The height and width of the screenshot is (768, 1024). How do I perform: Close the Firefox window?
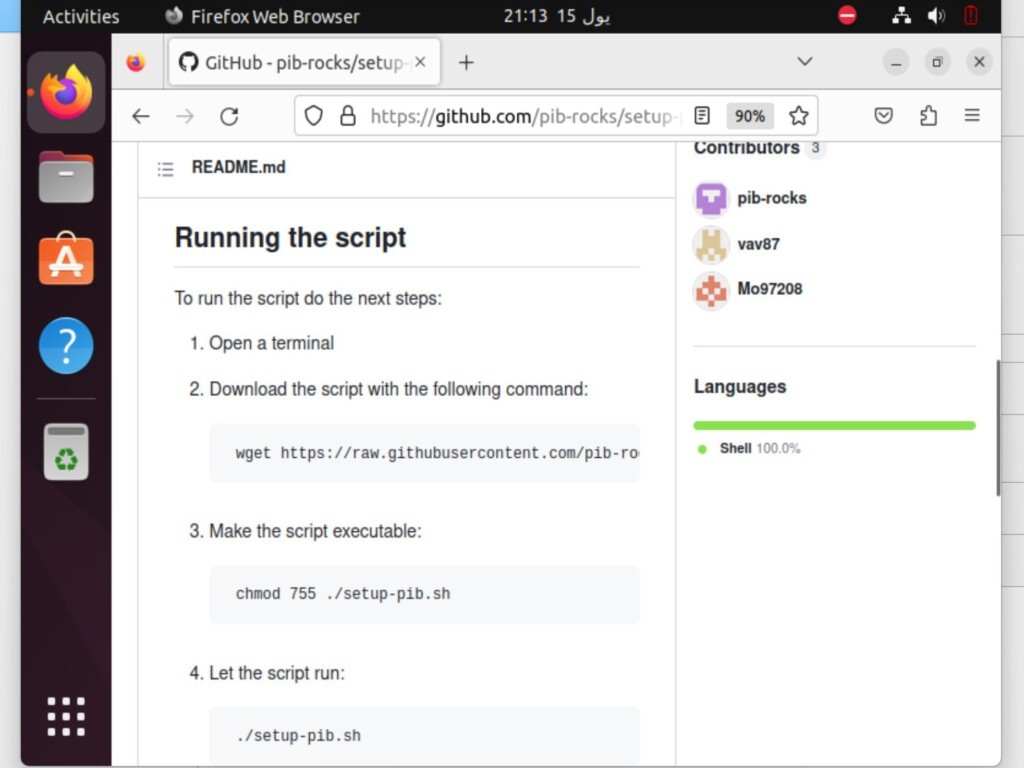979,62
